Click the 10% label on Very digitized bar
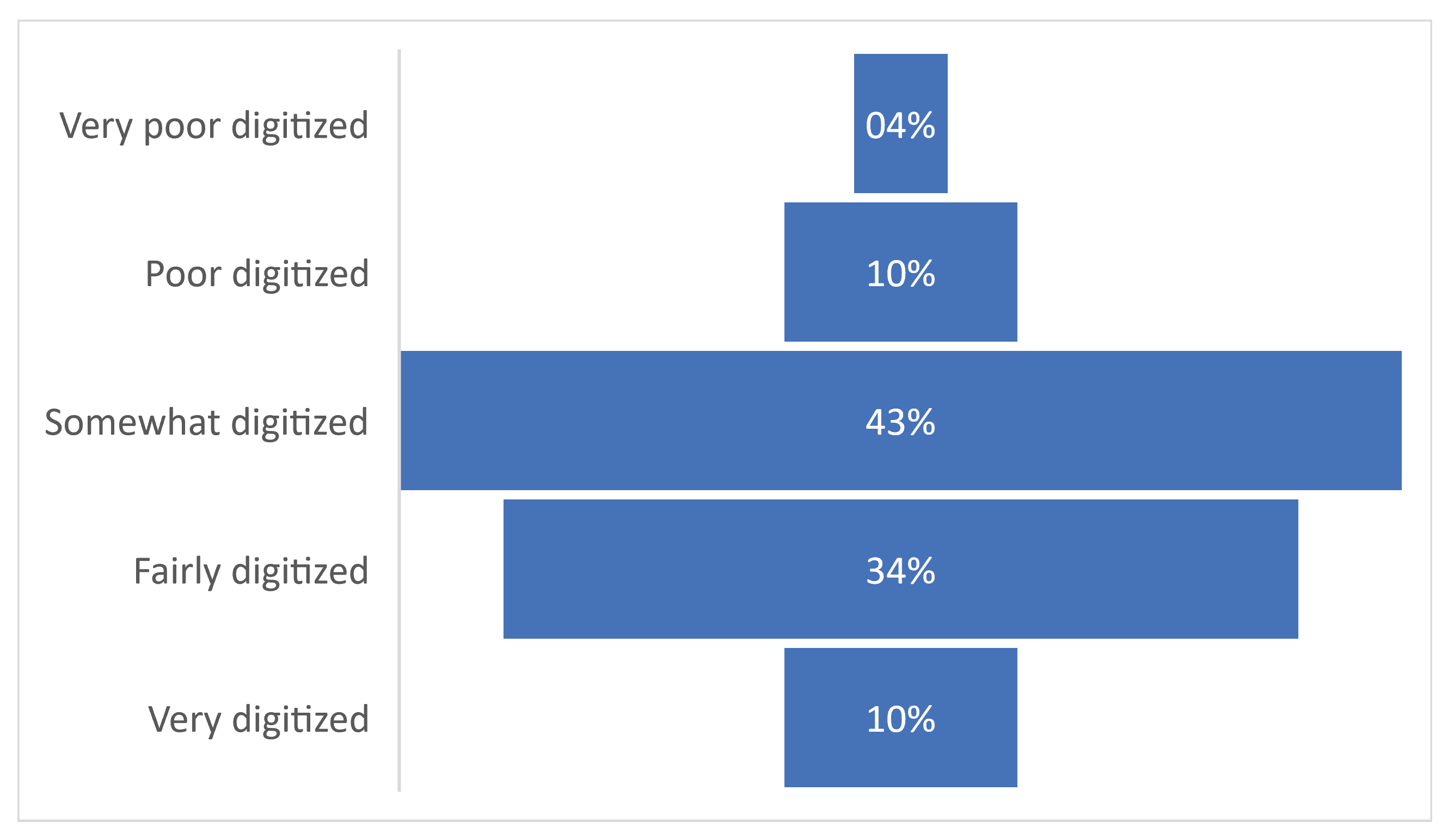 pyautogui.click(x=900, y=719)
